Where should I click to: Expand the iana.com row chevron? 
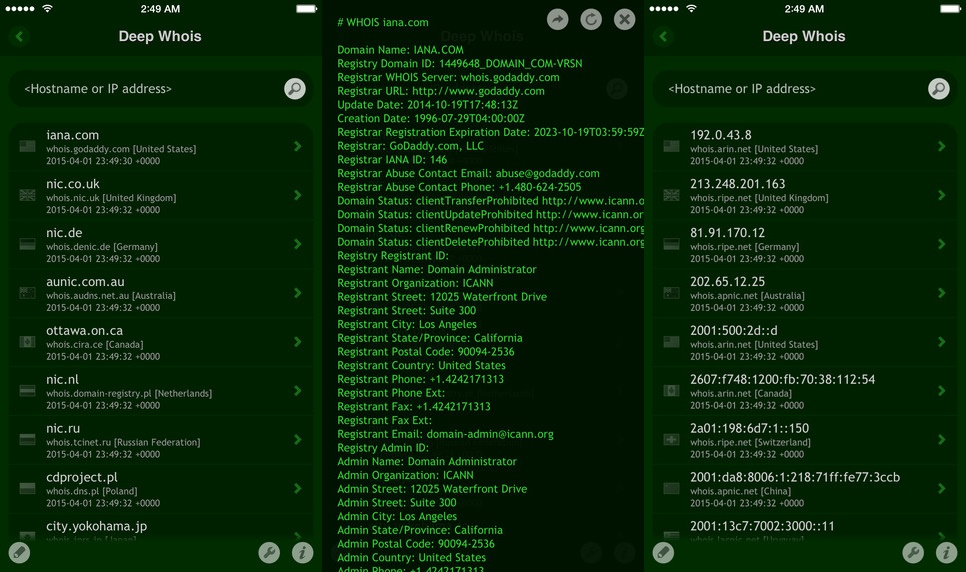298,146
